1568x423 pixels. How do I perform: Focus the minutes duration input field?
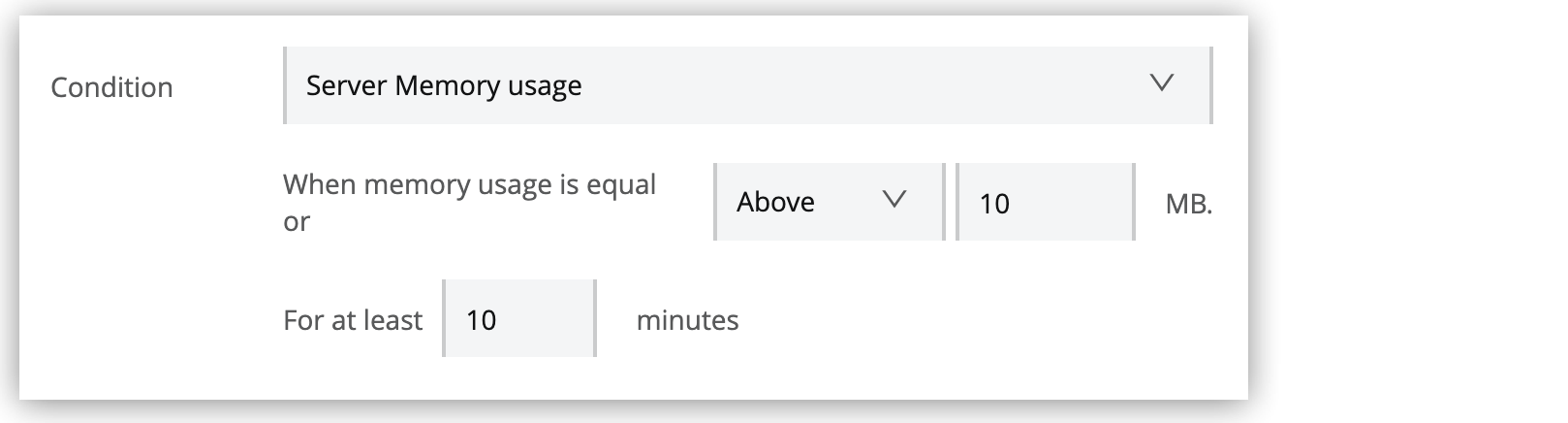click(x=519, y=319)
